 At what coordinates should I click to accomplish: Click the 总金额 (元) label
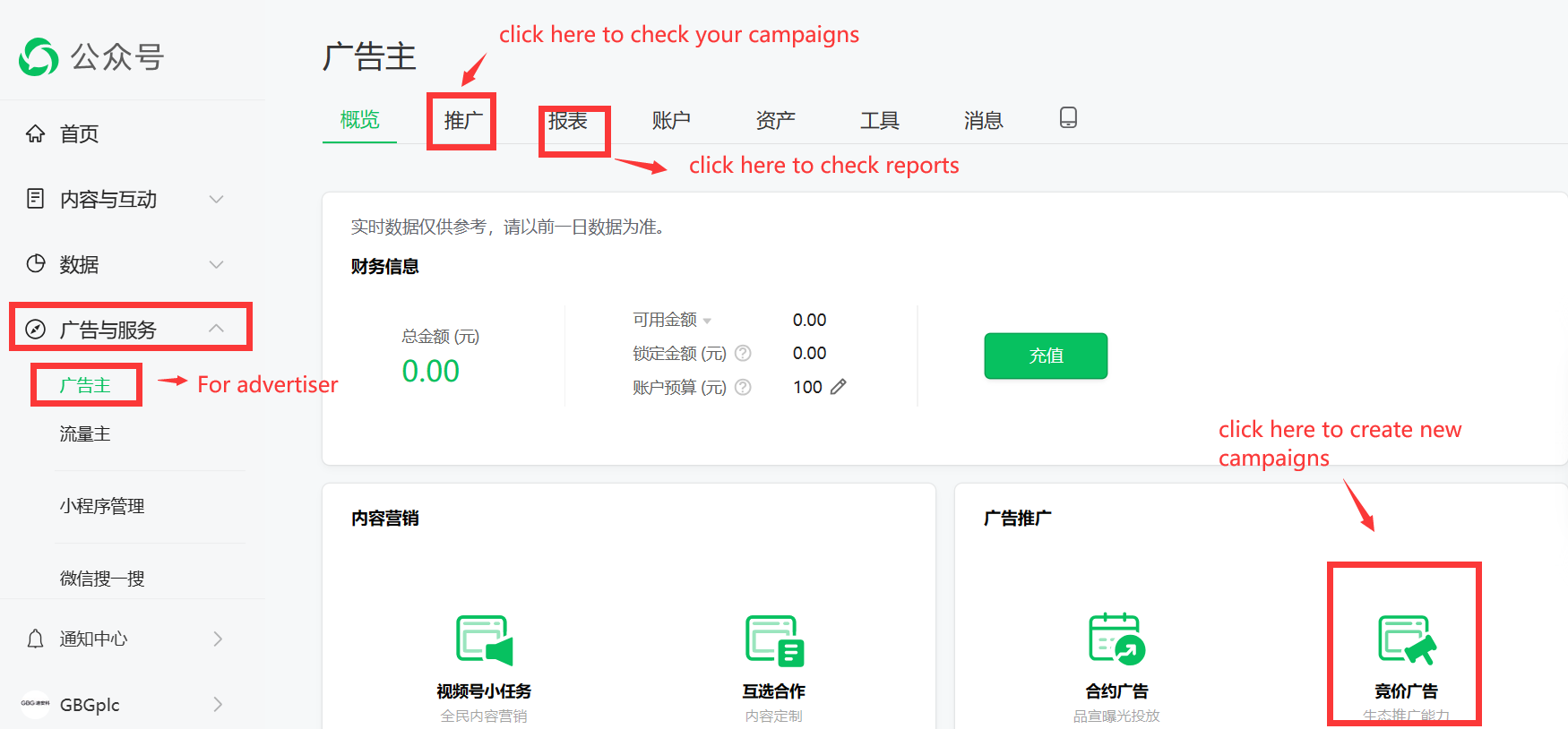coord(440,337)
